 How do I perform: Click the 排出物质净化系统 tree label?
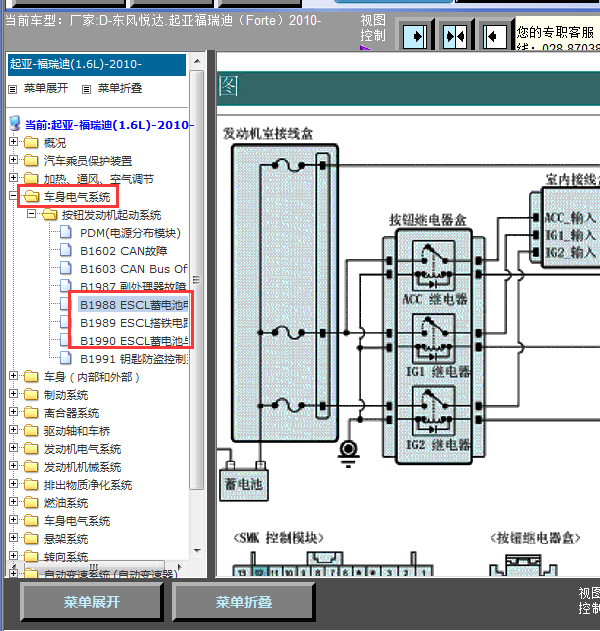click(88, 485)
